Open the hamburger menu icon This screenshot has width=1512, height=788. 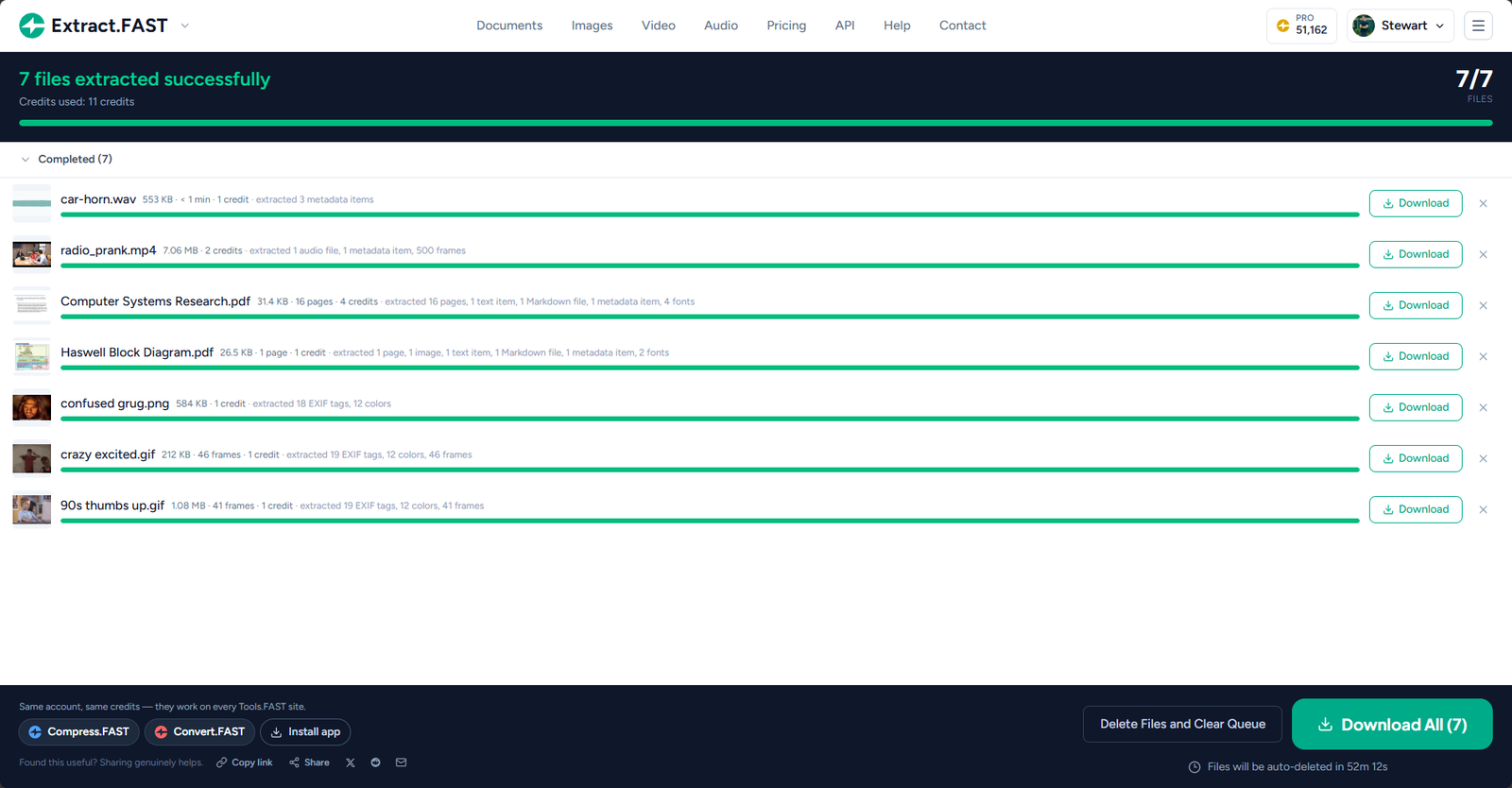(1478, 26)
